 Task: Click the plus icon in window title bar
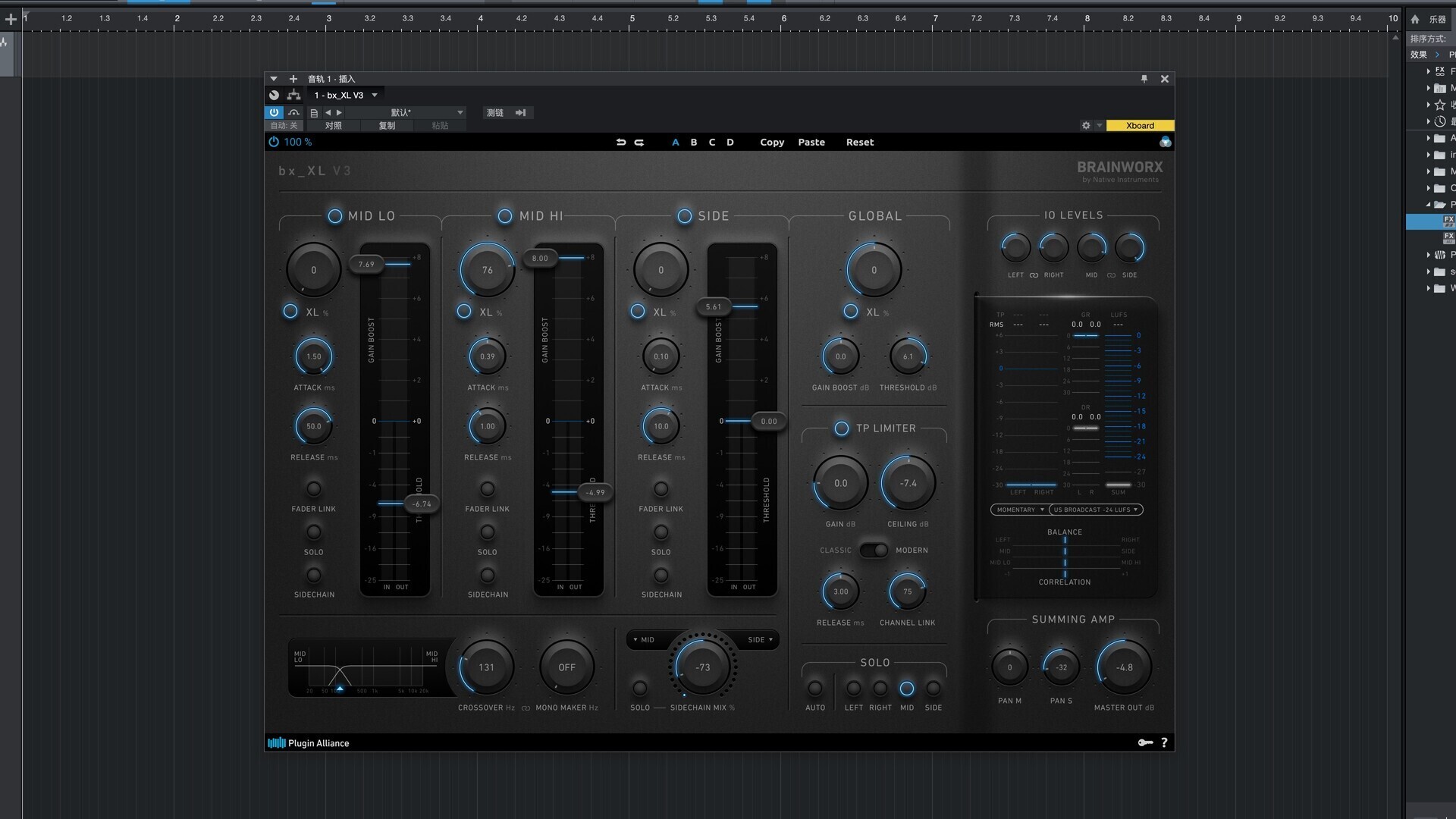tap(293, 79)
